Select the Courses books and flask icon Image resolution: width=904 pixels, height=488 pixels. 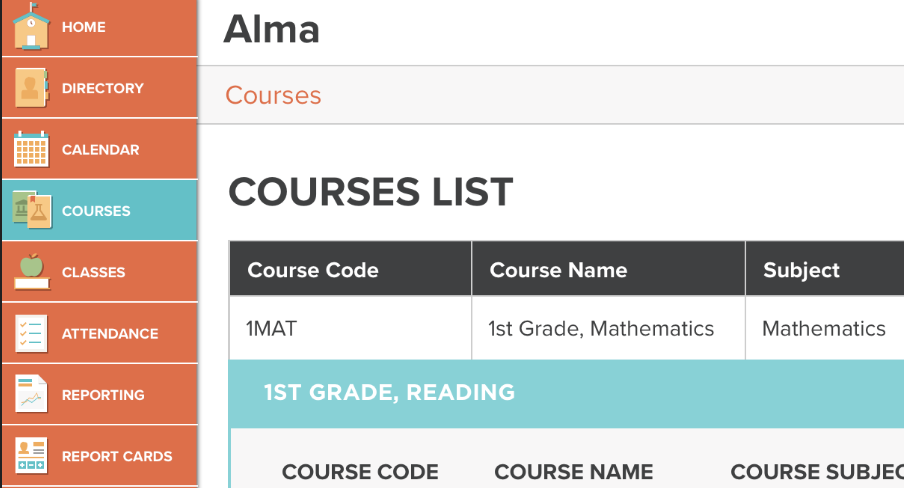click(31, 211)
